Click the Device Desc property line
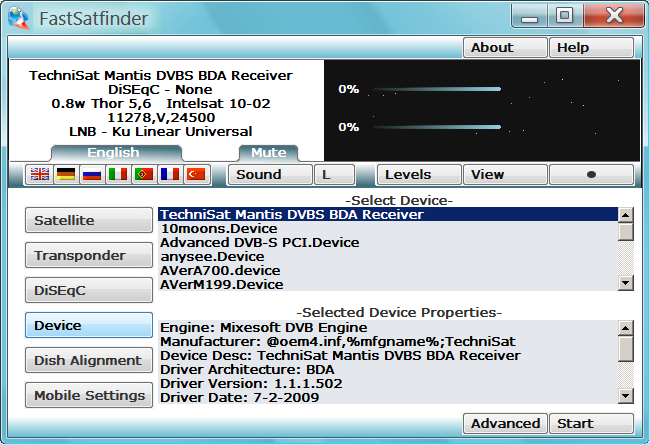Image resolution: width=650 pixels, height=445 pixels. [388, 356]
